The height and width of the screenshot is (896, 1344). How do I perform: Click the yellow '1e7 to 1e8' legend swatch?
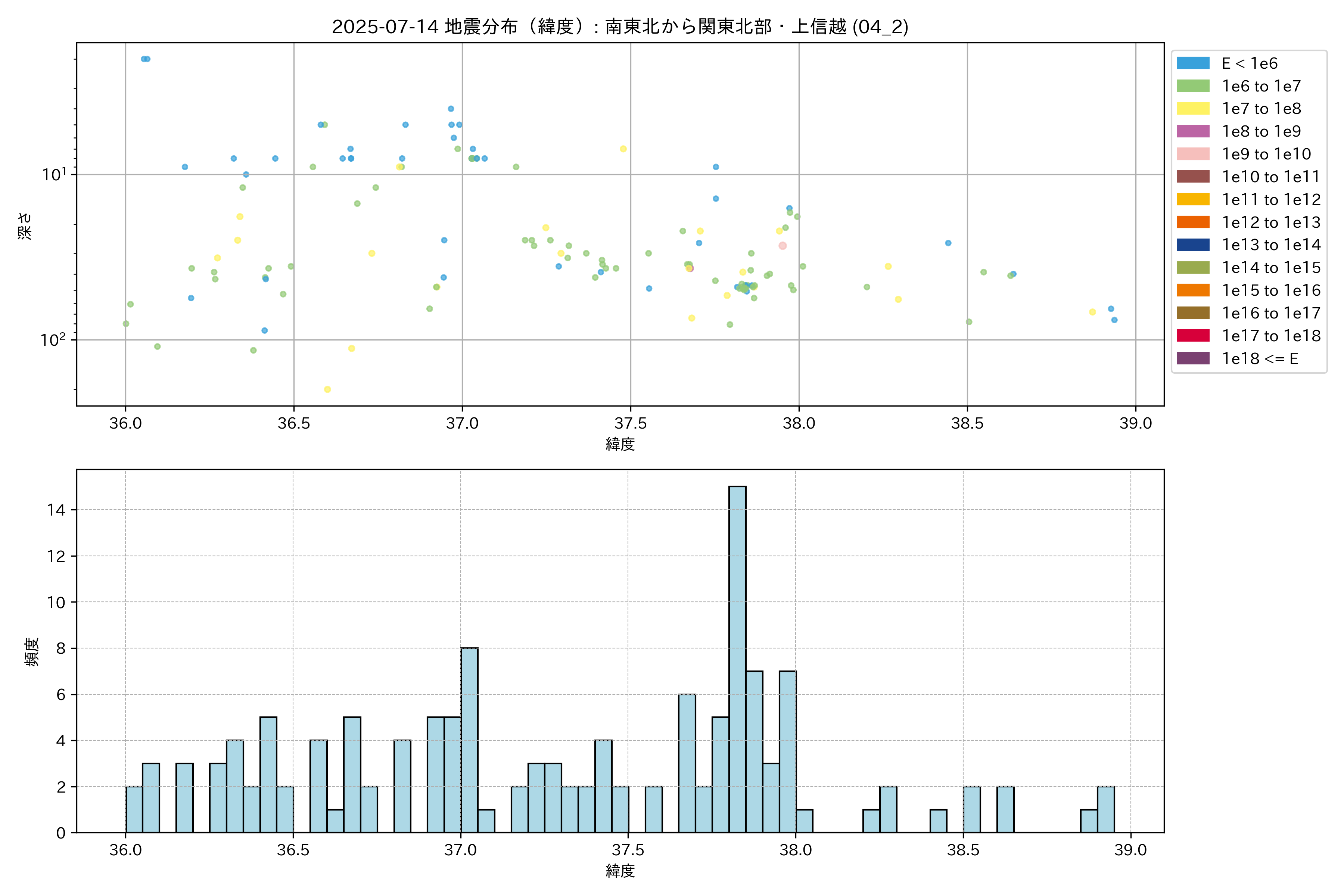pos(1192,109)
